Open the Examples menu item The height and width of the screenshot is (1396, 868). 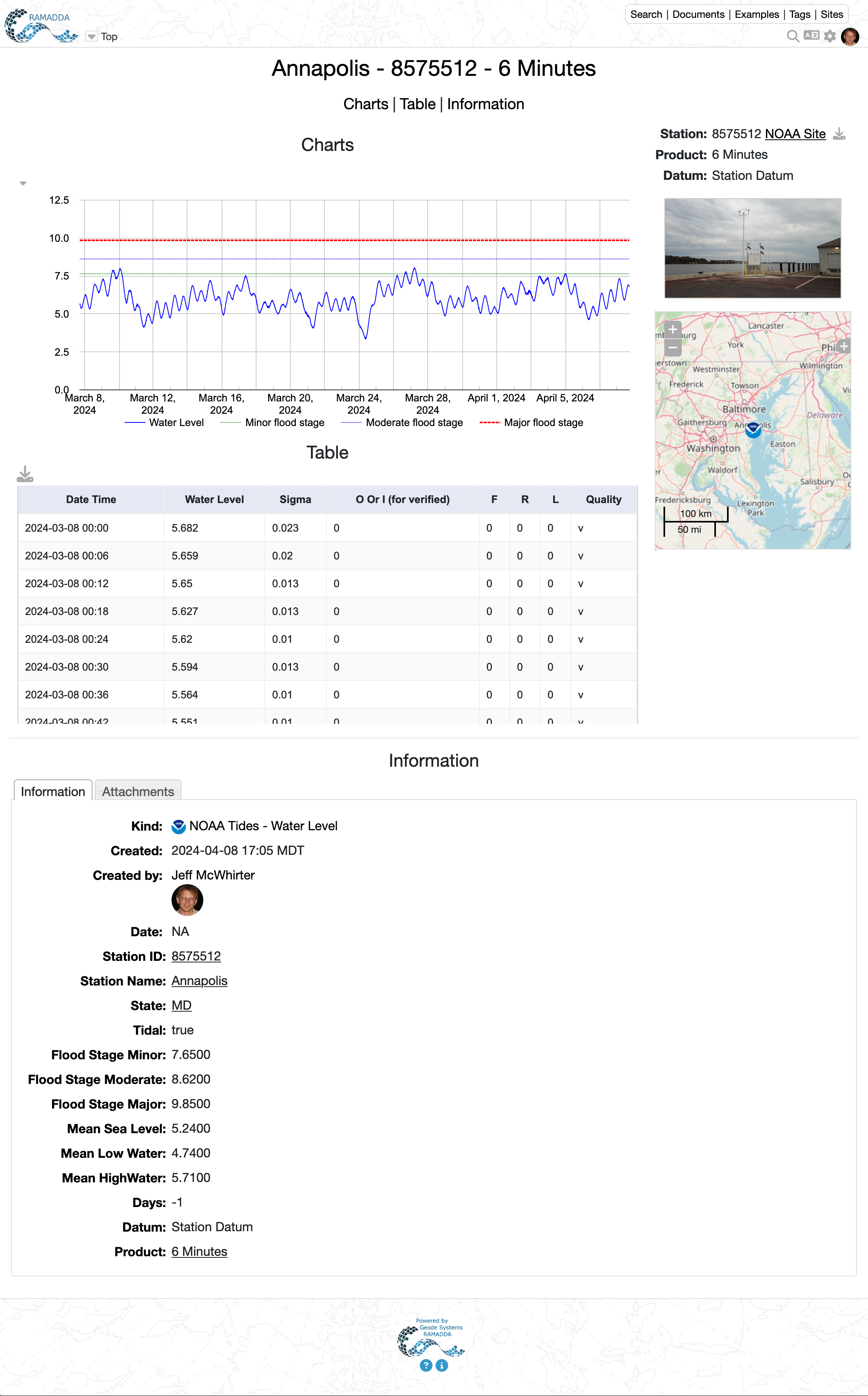tap(757, 14)
